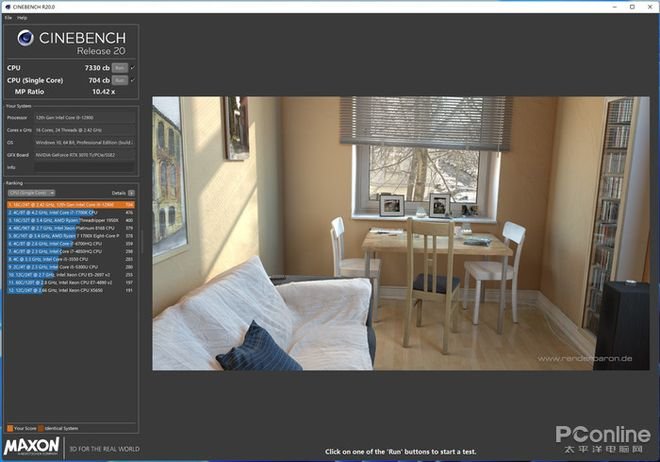The width and height of the screenshot is (660, 462).
Task: Close the Cinebench window
Action: pos(648,5)
